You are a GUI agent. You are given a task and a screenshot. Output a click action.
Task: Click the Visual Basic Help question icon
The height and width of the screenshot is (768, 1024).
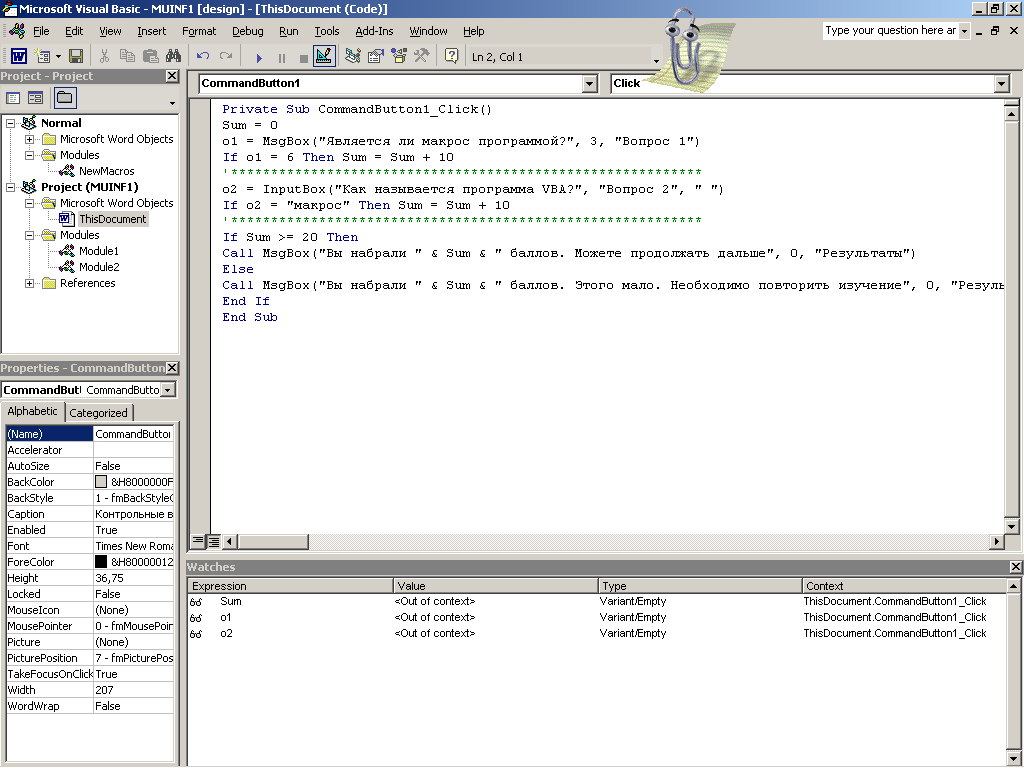[x=451, y=56]
